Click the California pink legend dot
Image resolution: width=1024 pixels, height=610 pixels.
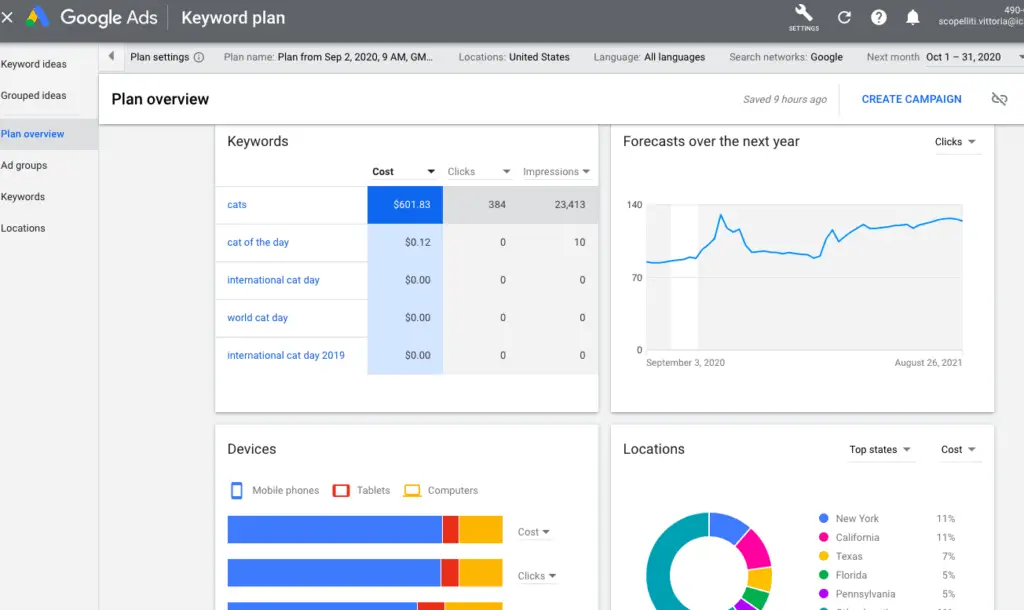824,537
